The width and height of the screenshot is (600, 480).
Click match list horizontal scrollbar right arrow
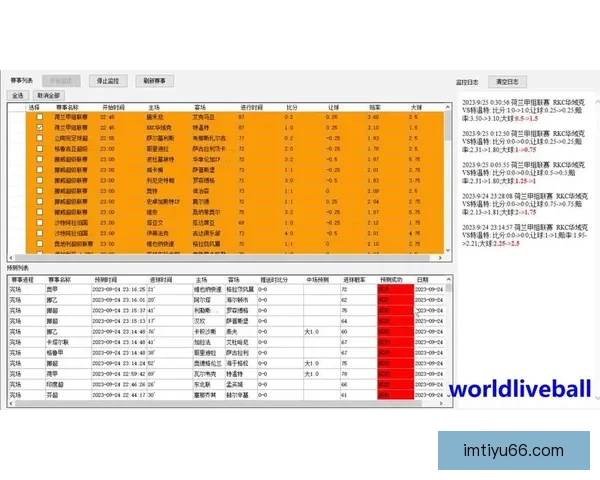pyautogui.click(x=440, y=258)
